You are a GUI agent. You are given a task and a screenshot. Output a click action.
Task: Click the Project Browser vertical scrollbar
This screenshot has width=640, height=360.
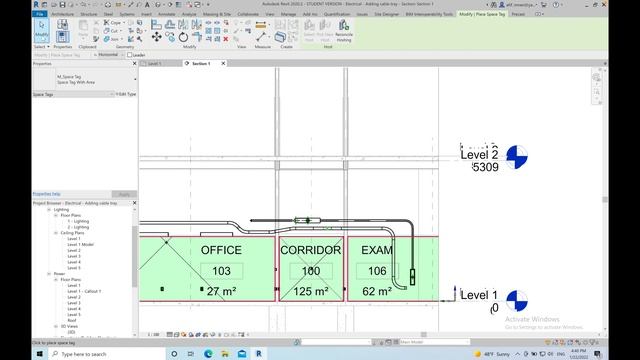click(x=135, y=257)
